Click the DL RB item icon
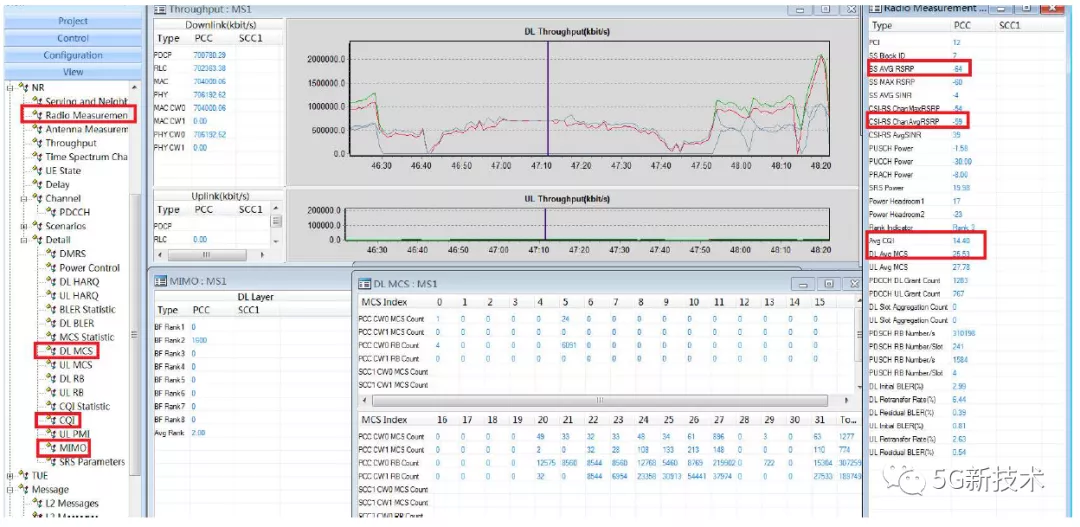 pyautogui.click(x=51, y=378)
